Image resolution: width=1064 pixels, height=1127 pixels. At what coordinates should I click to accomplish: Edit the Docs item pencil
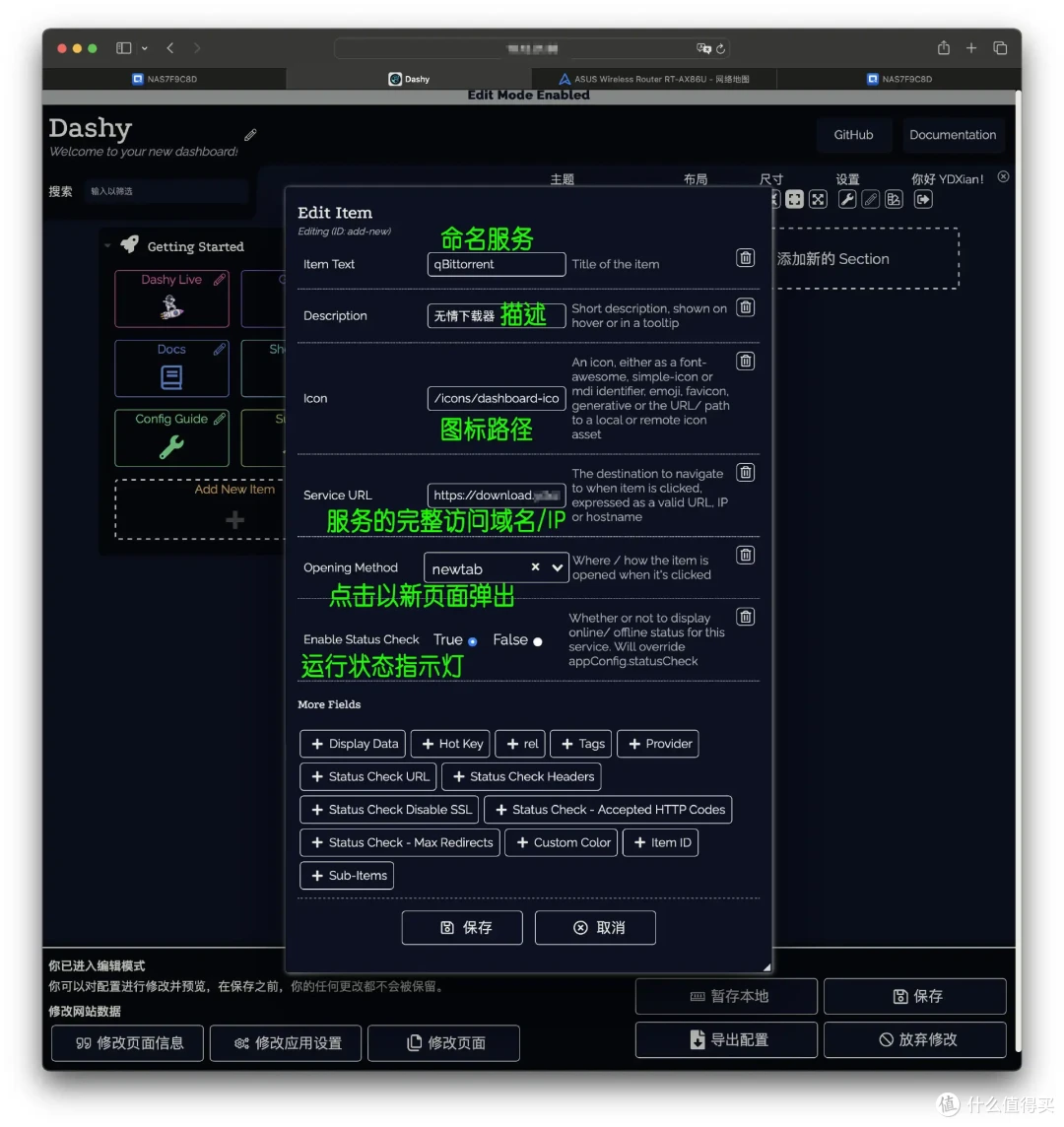(x=220, y=350)
